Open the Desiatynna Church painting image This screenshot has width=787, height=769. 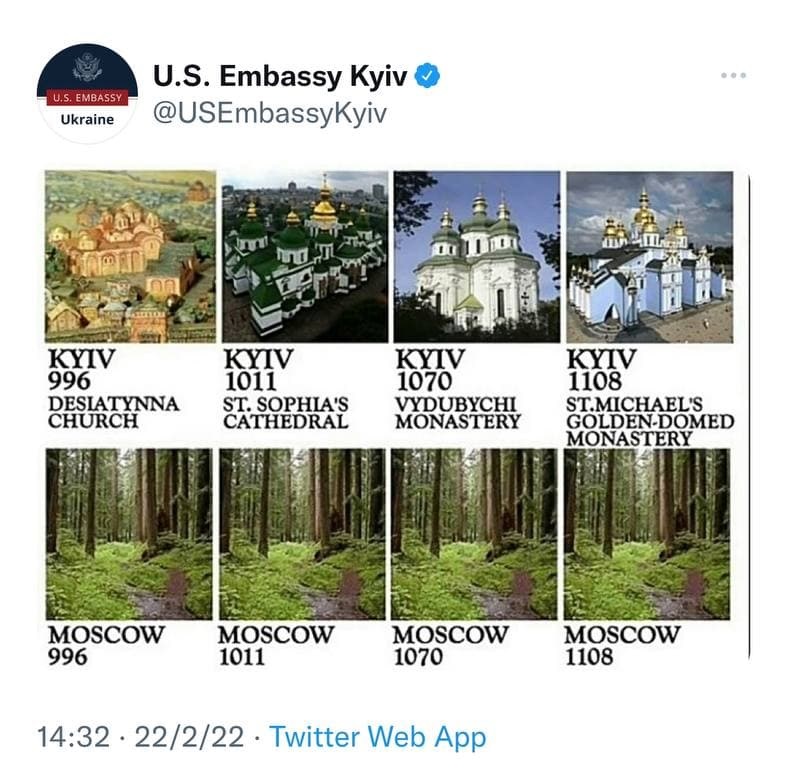130,257
